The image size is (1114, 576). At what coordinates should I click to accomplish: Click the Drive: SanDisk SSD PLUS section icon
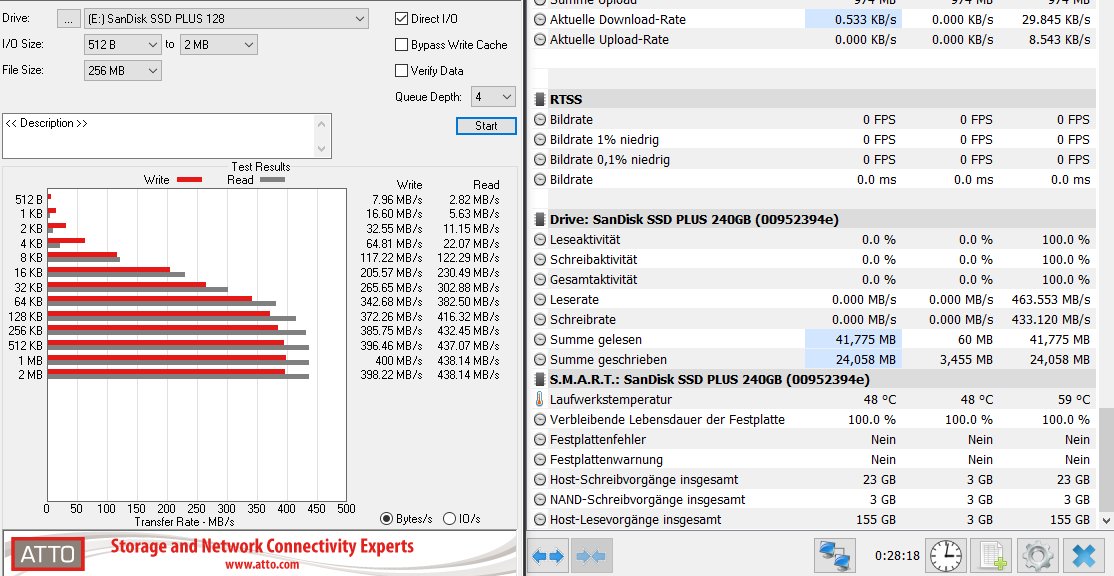tap(540, 219)
